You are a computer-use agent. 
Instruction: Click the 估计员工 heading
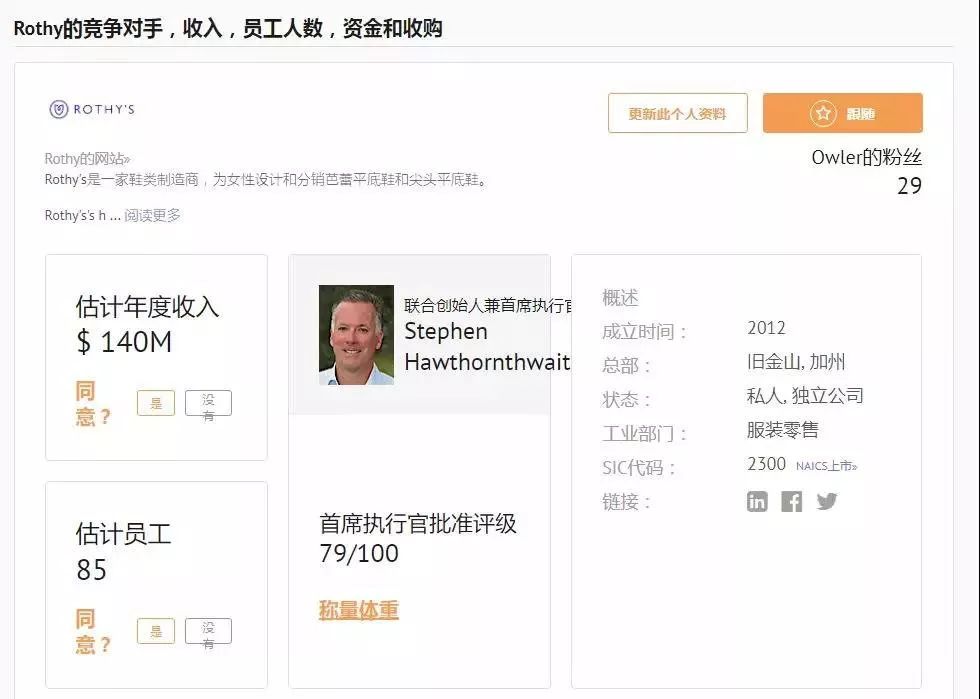click(x=124, y=534)
